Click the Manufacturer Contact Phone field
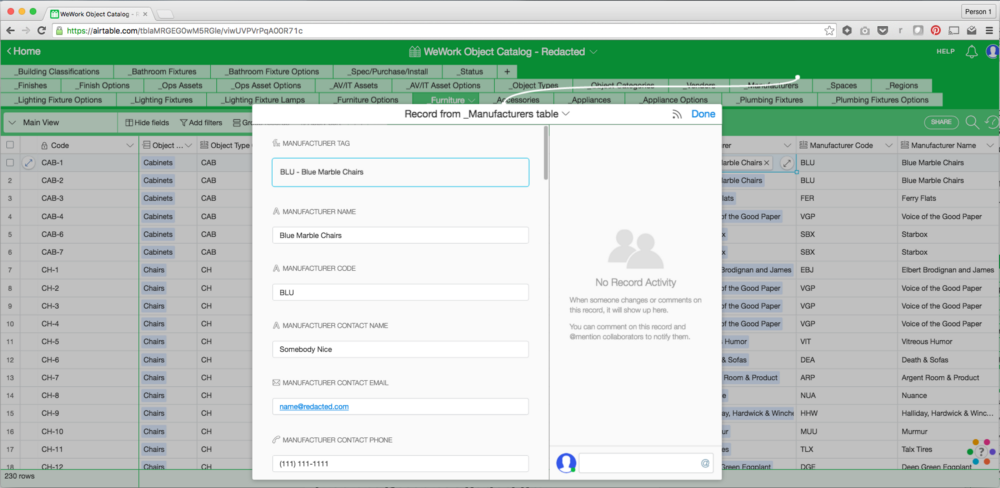 (400, 464)
